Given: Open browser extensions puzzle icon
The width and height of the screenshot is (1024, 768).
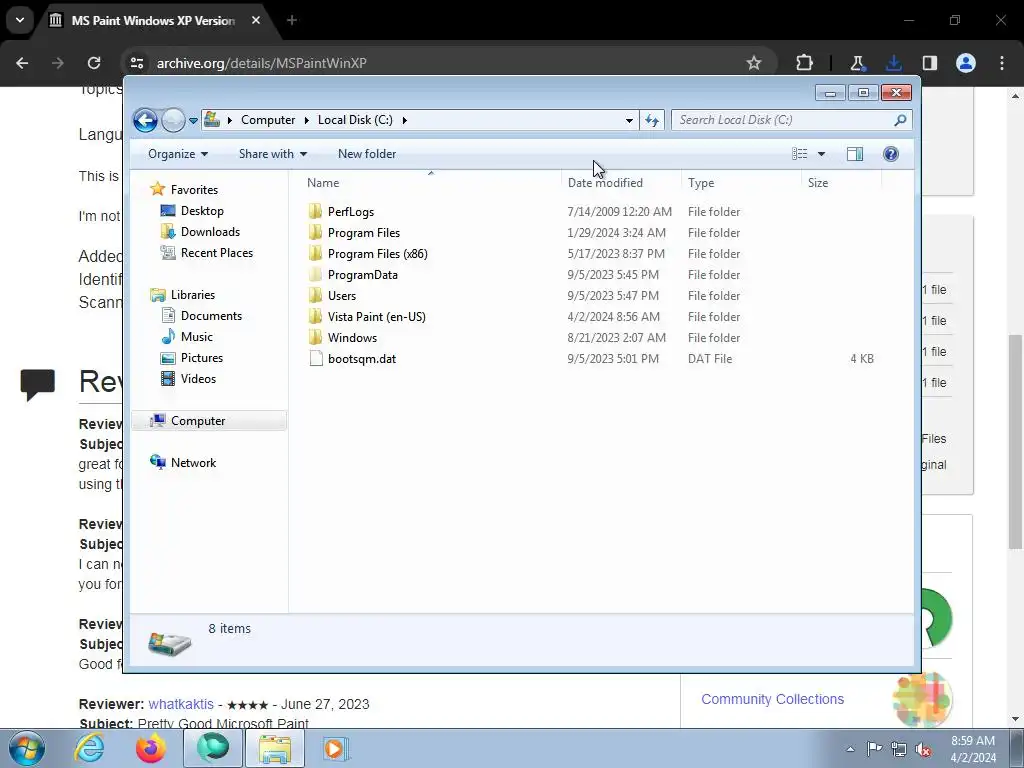Looking at the screenshot, I should 805,63.
